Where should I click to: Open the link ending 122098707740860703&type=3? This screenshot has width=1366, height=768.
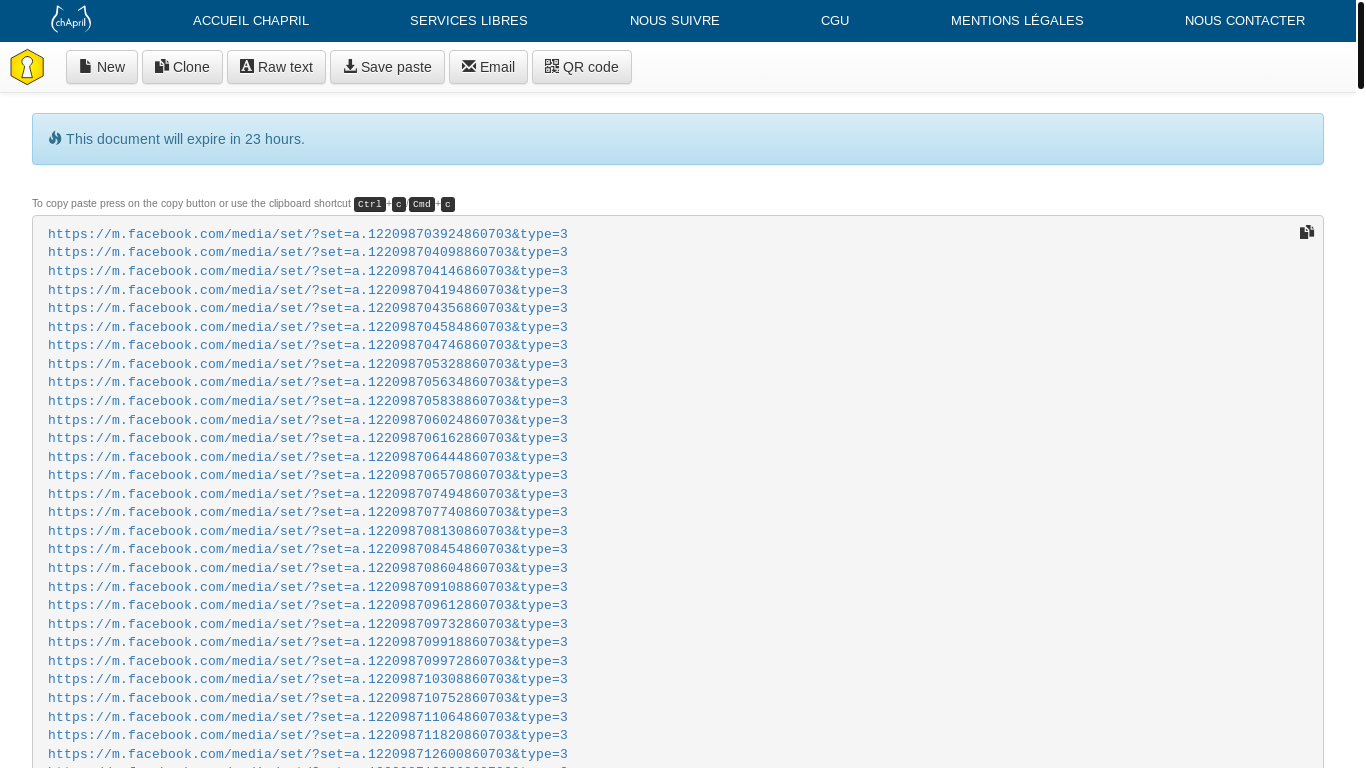pyautogui.click(x=308, y=512)
